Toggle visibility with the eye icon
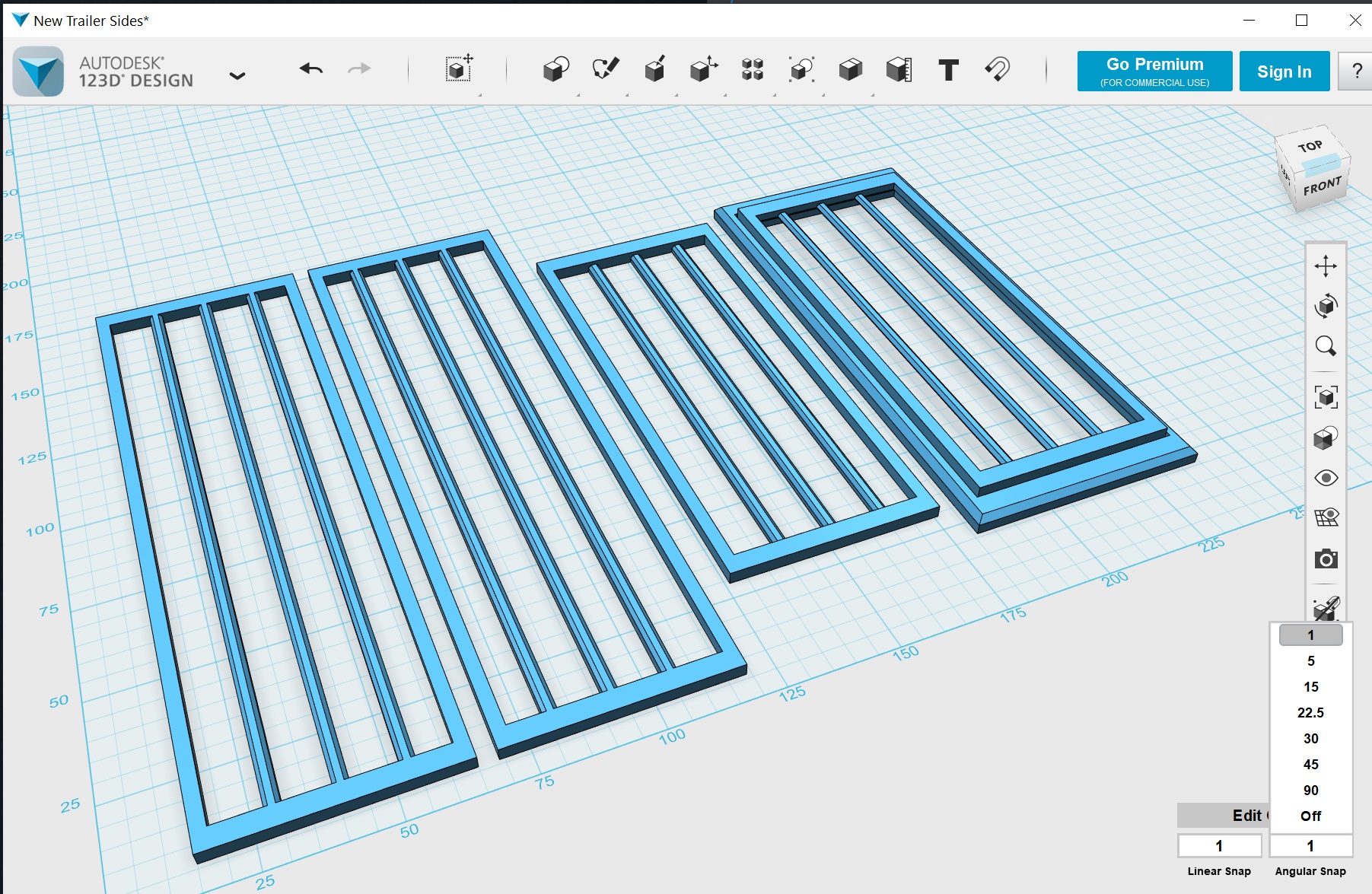Viewport: 1372px width, 894px height. tap(1326, 478)
